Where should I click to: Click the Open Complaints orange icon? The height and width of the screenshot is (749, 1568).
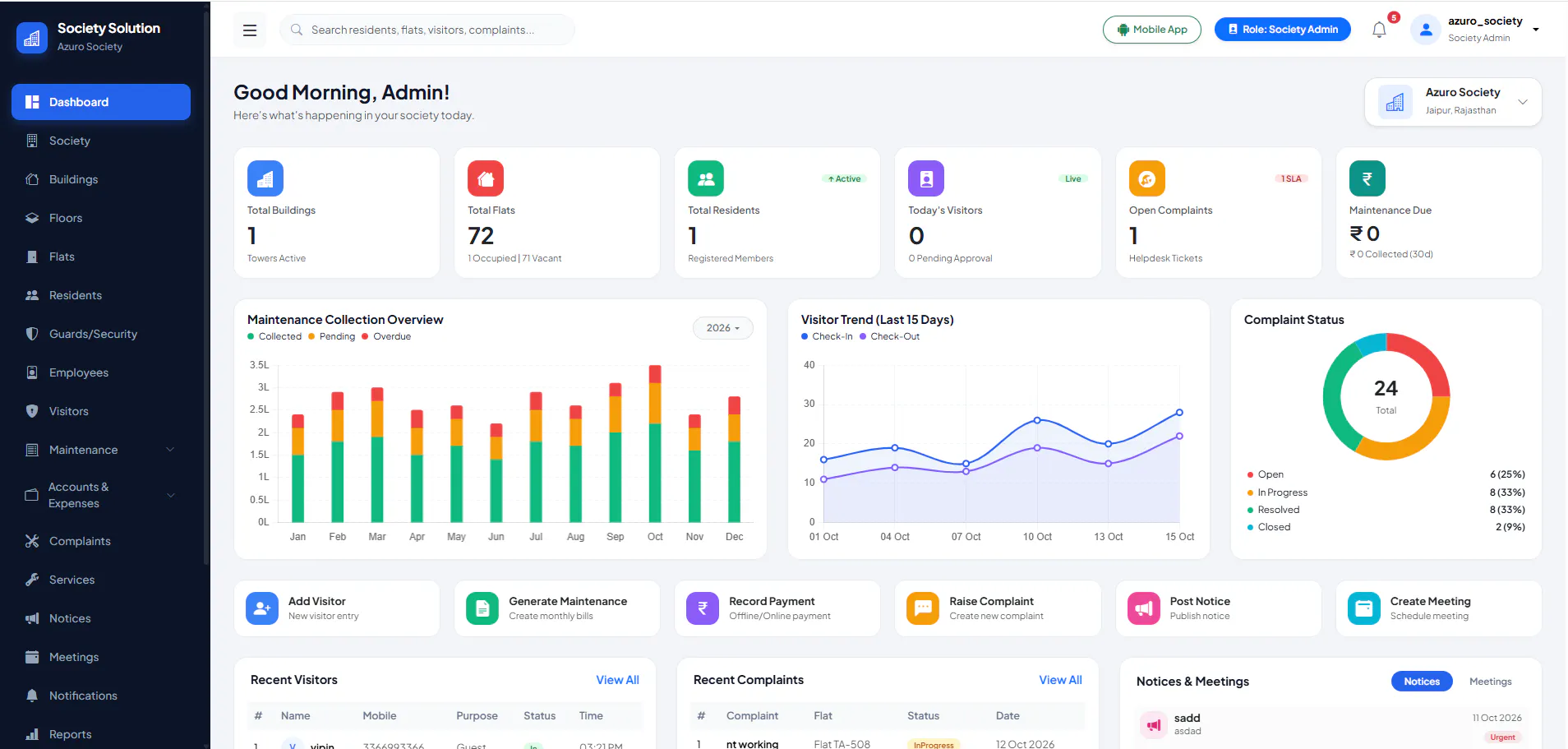1147,178
